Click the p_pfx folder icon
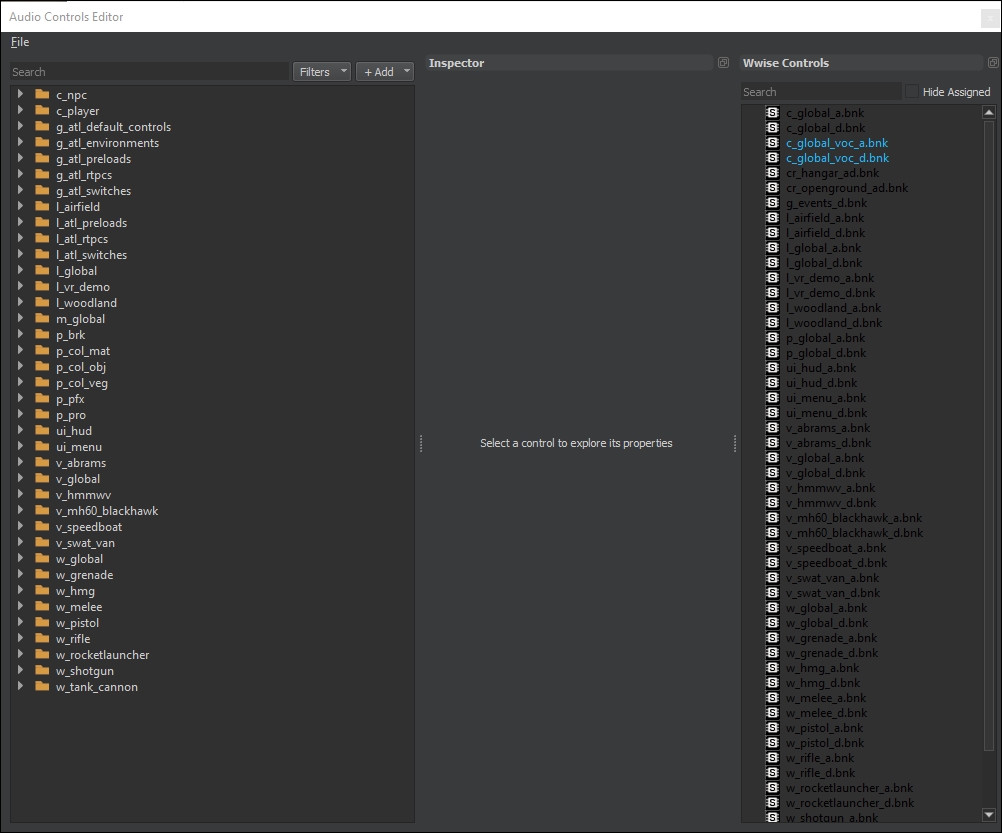The width and height of the screenshot is (1002, 833). coord(42,399)
